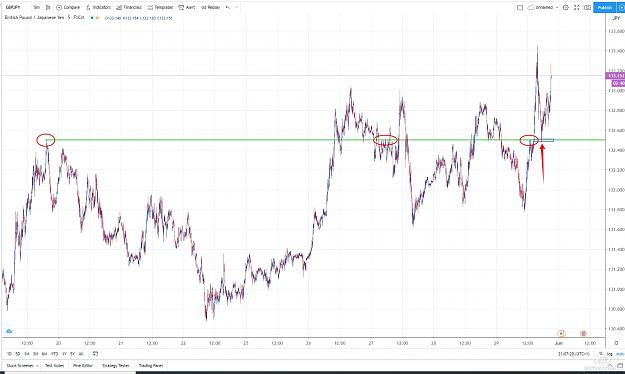Screen dimensions: 625x374
Task: Click the red event marker on the time axis
Action: pyautogui.click(x=584, y=333)
